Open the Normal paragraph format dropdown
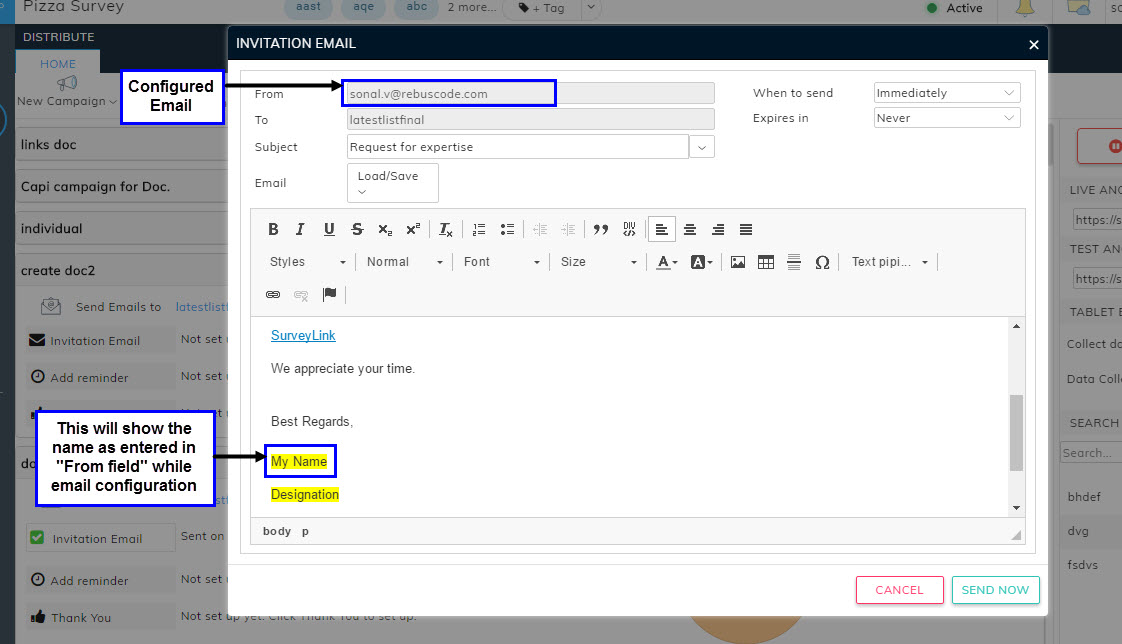The height and width of the screenshot is (644, 1122). coord(404,262)
